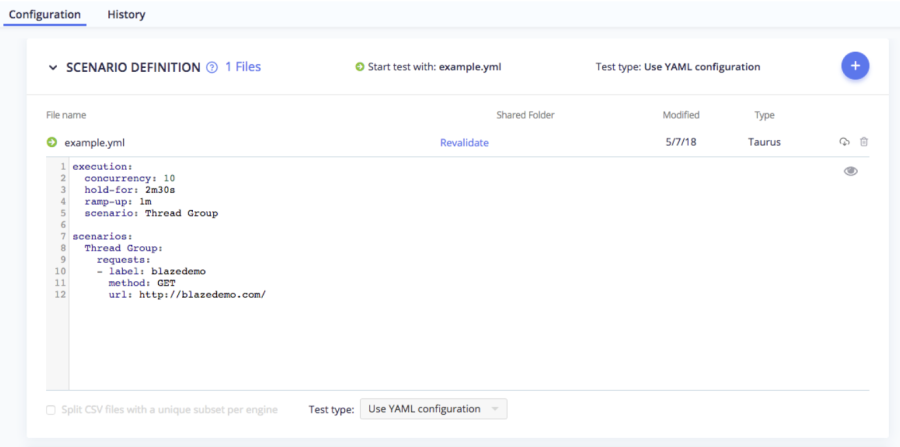Switch to the History tab

pyautogui.click(x=126, y=14)
